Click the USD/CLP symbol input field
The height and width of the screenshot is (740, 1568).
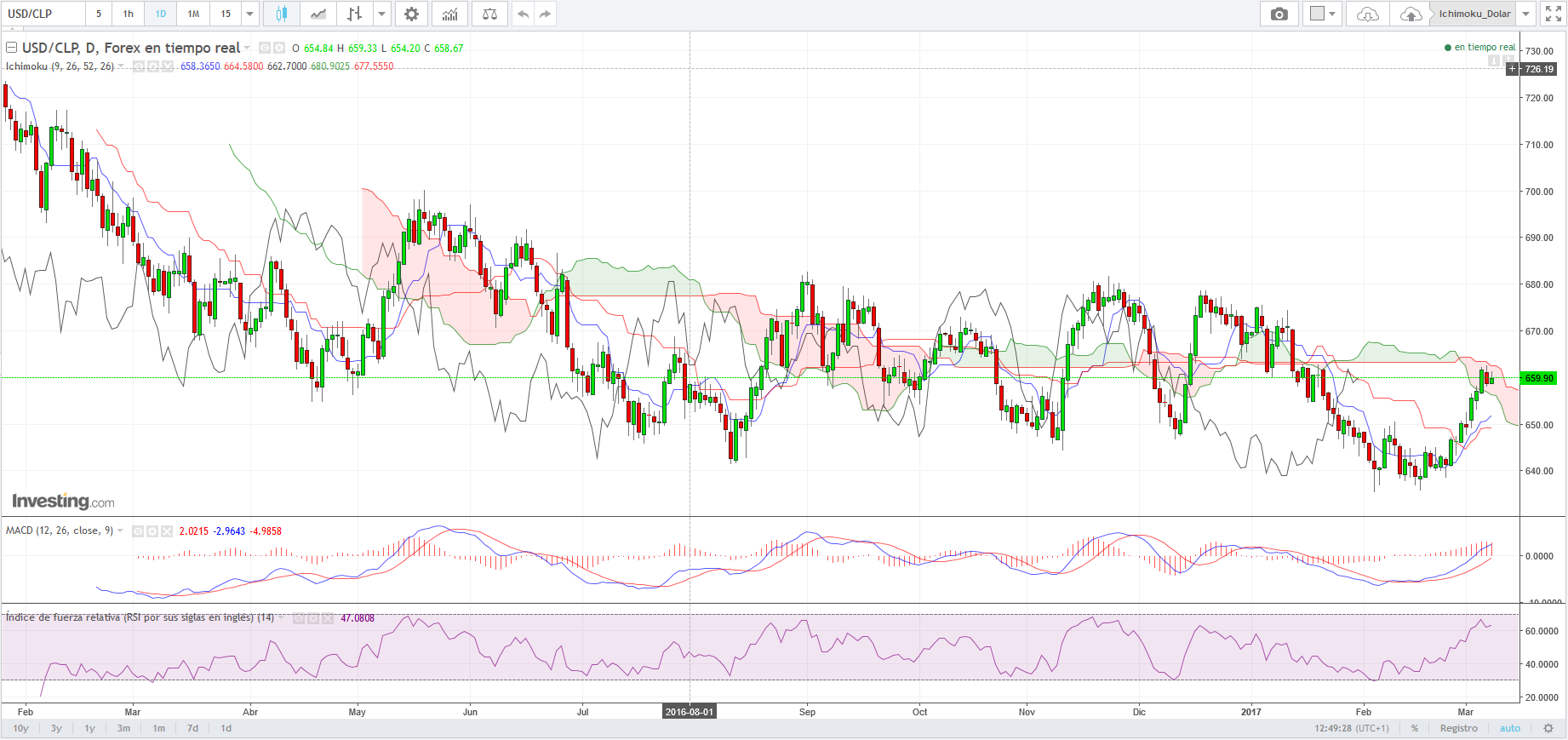click(x=43, y=14)
